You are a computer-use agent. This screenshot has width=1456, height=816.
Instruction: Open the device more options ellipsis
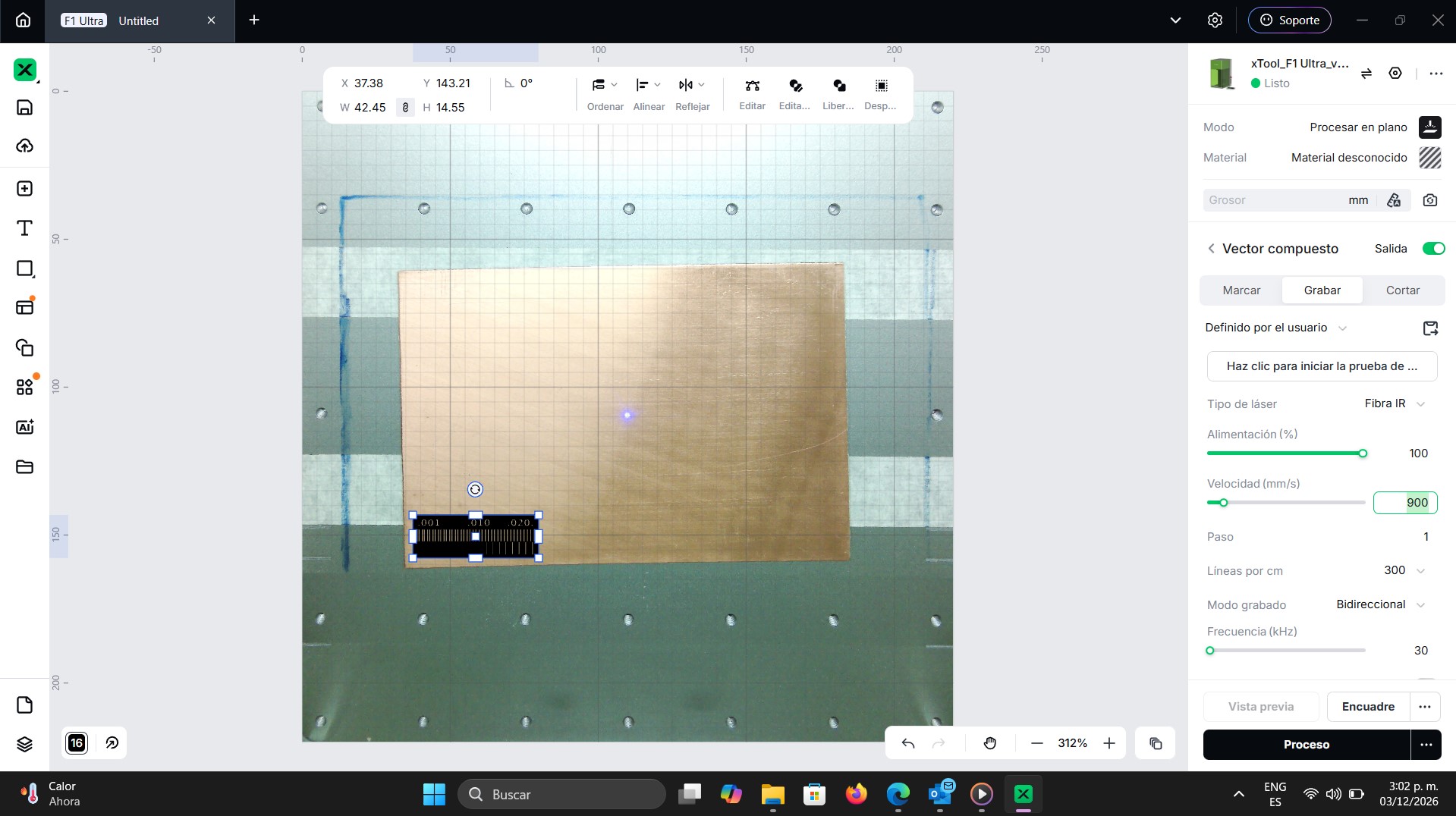tap(1436, 74)
